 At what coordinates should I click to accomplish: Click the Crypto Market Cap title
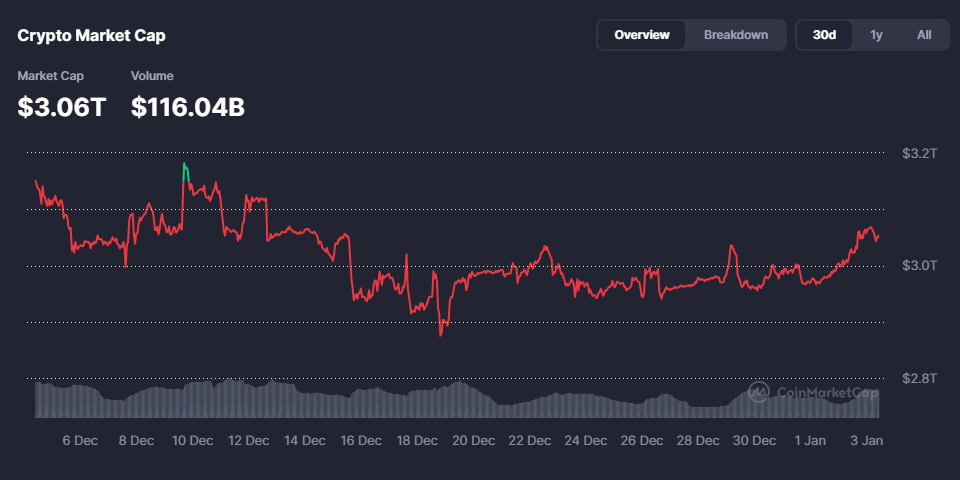pos(92,35)
